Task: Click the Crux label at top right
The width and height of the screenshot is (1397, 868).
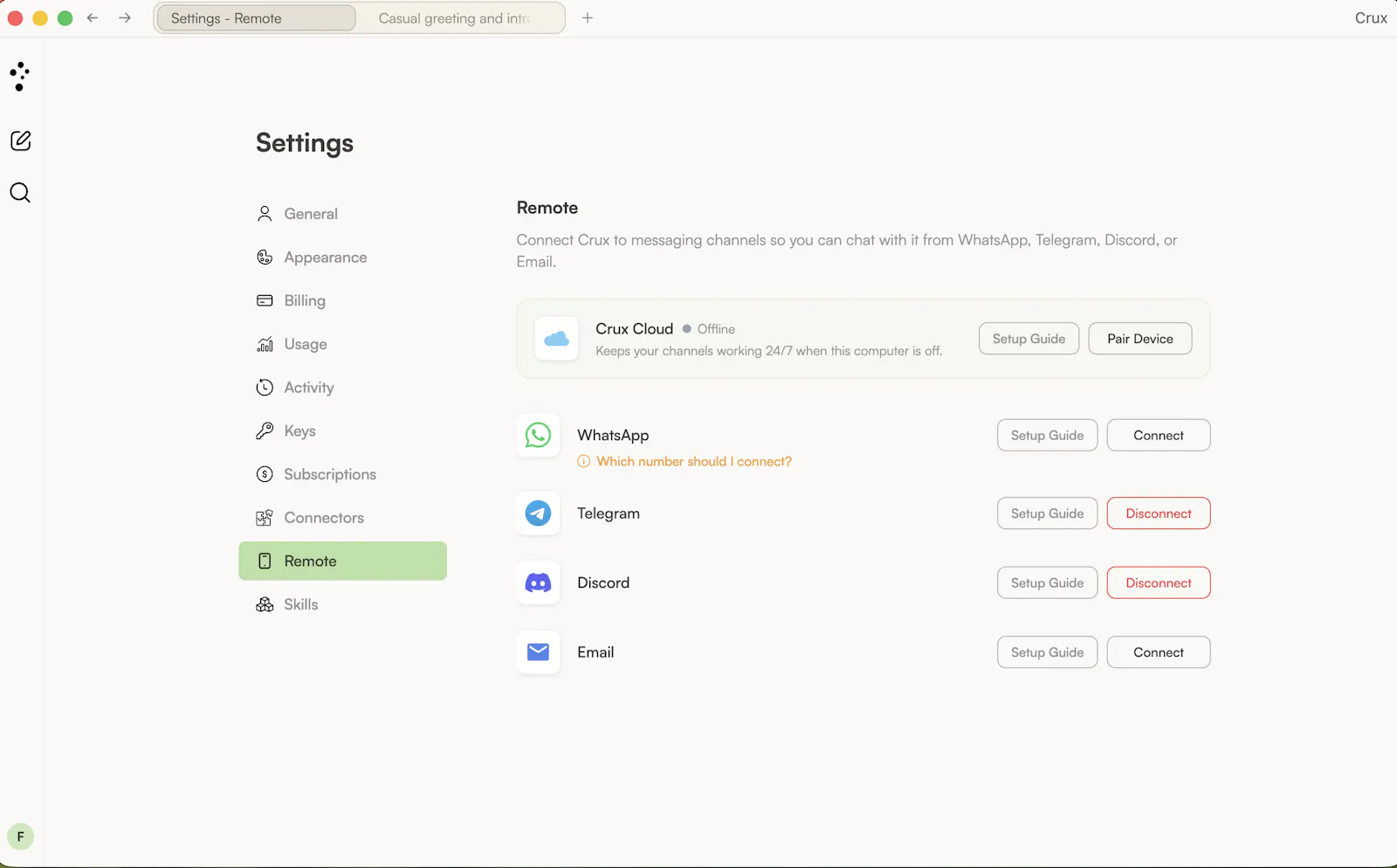Action: pos(1371,17)
